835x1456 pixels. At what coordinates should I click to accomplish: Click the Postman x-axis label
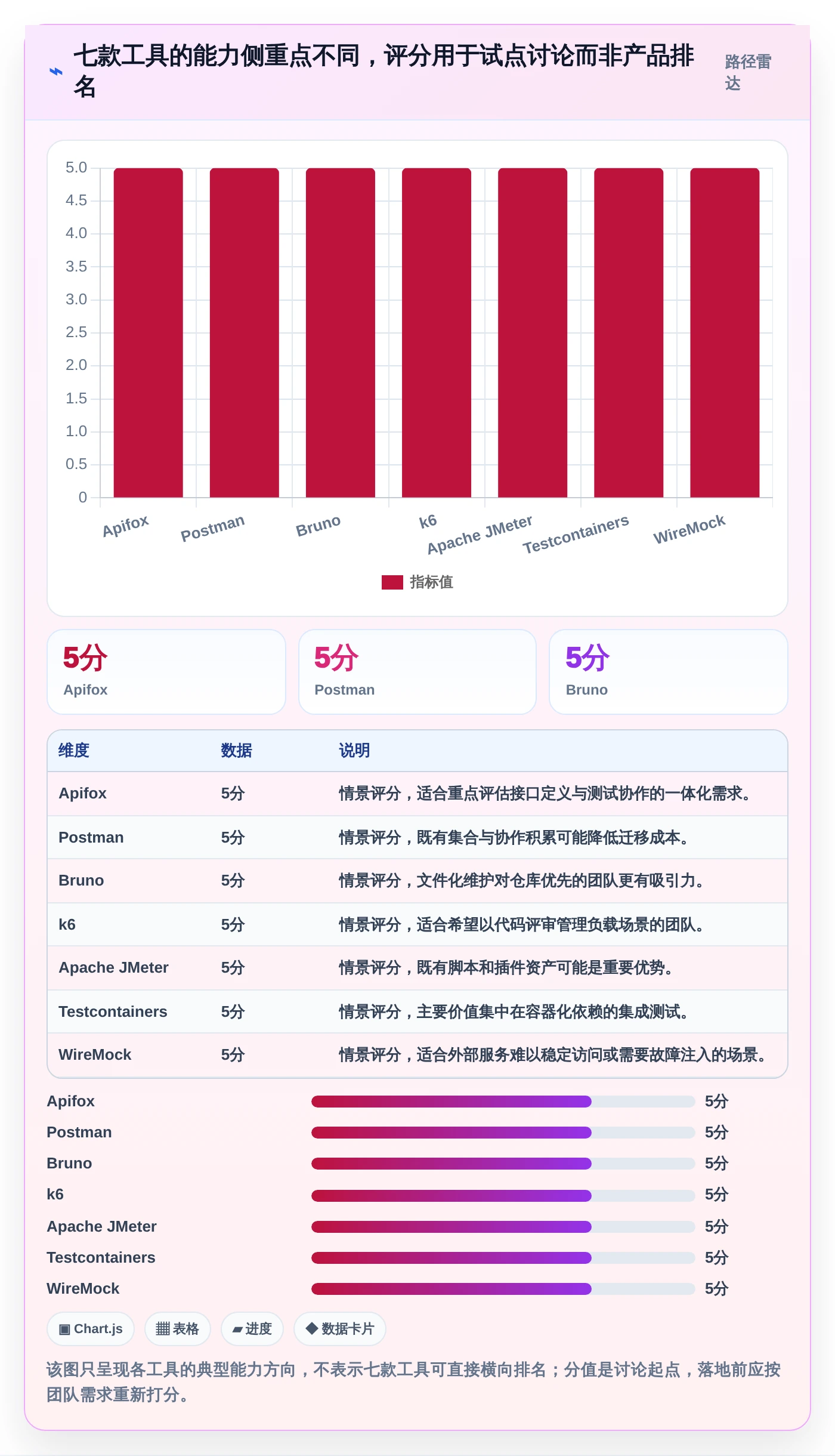coord(213,528)
